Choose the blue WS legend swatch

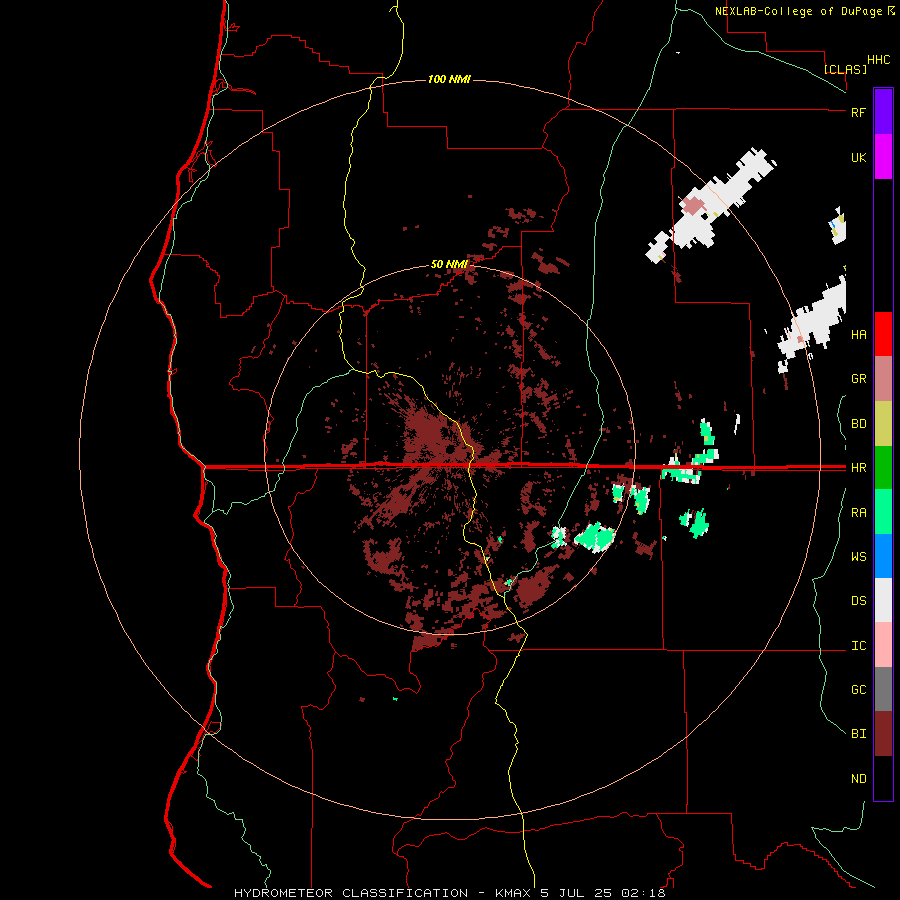point(883,556)
